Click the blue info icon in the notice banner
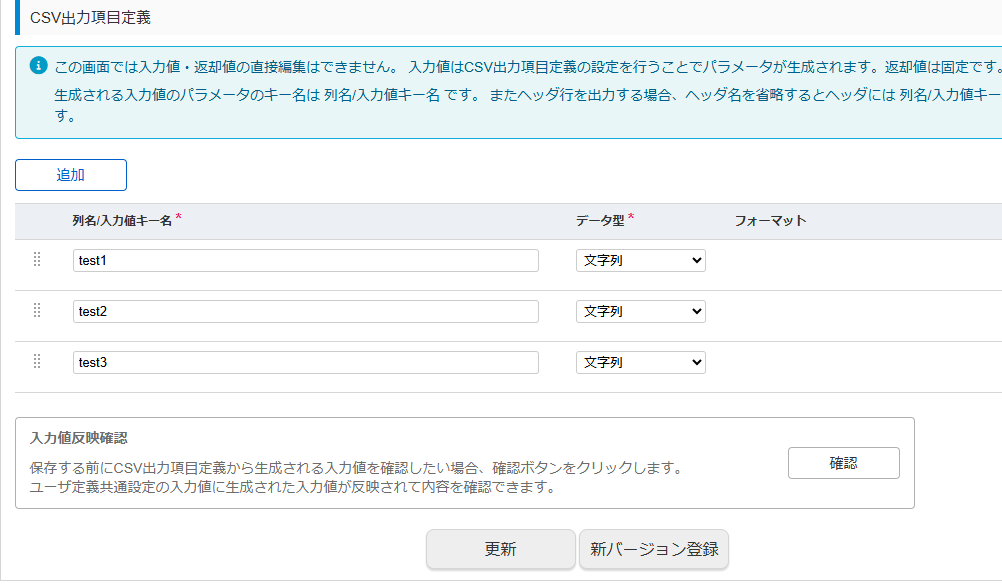Viewport: 1002px width, 585px height. coord(39,66)
